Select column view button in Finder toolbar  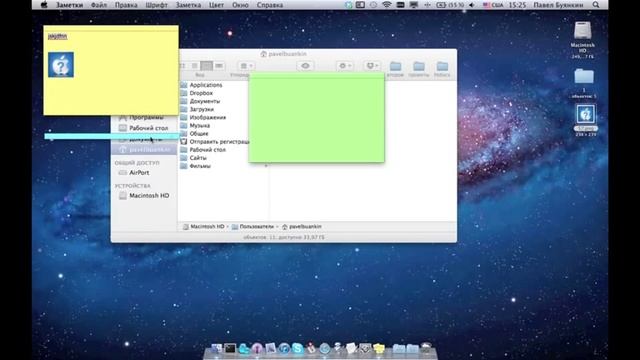click(x=207, y=66)
